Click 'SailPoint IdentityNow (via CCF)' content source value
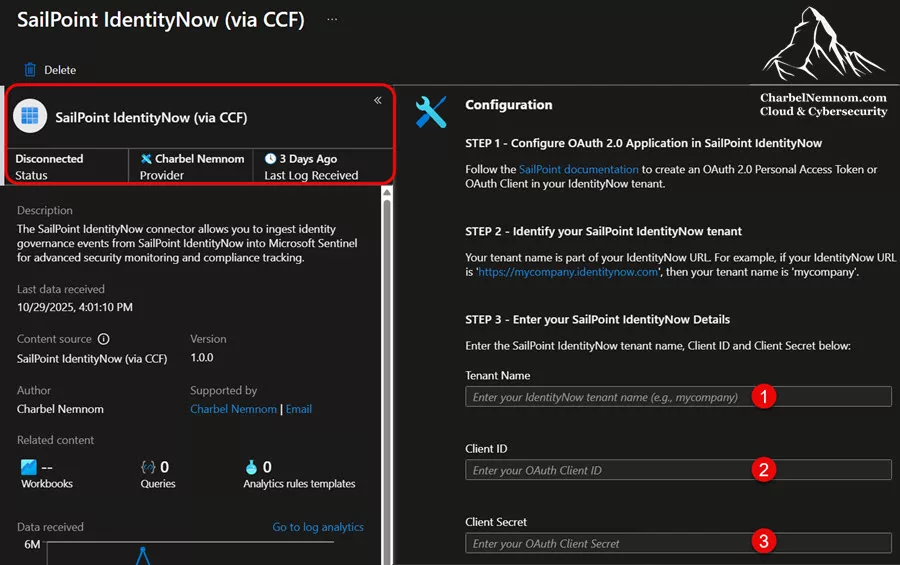900x565 pixels. (x=92, y=359)
